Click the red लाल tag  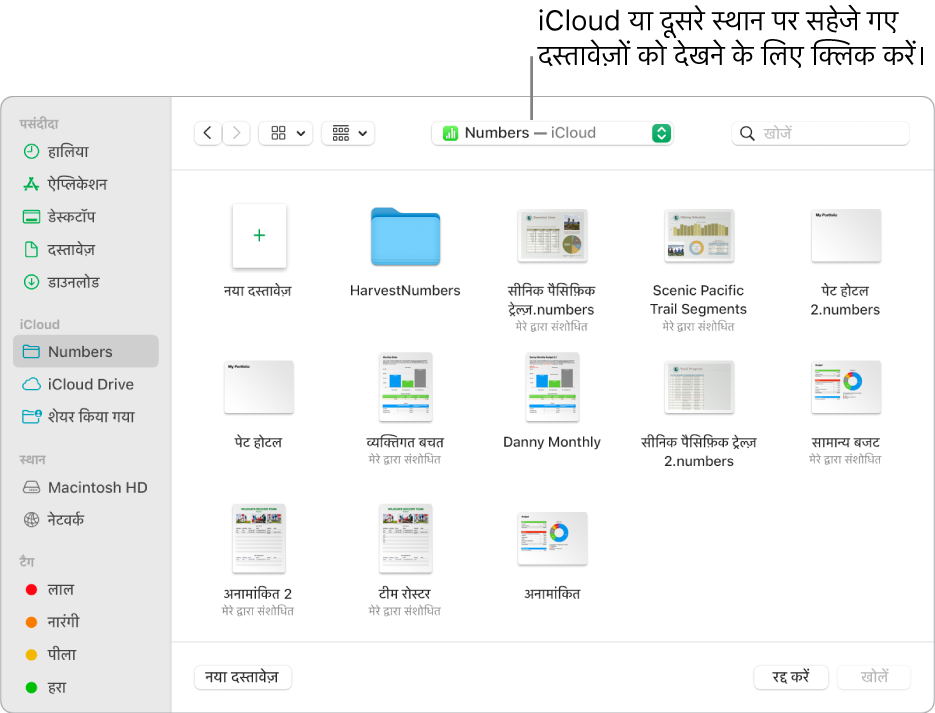(x=49, y=590)
